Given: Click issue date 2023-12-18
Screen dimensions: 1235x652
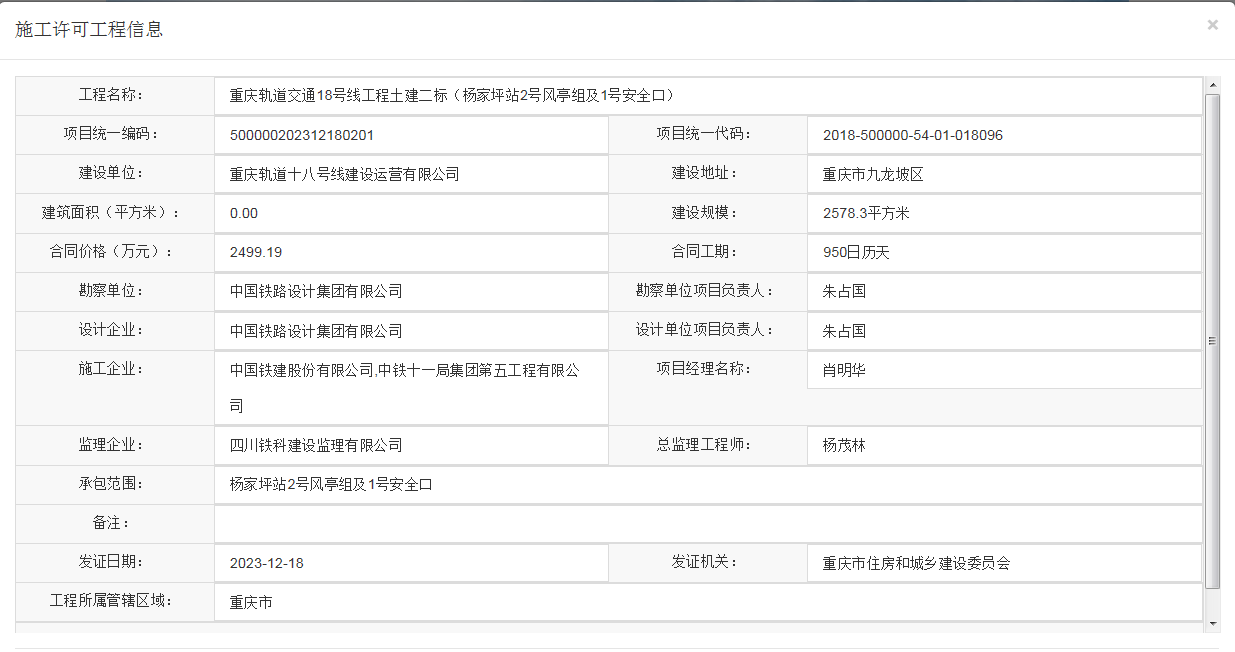Looking at the screenshot, I should pos(266,563).
